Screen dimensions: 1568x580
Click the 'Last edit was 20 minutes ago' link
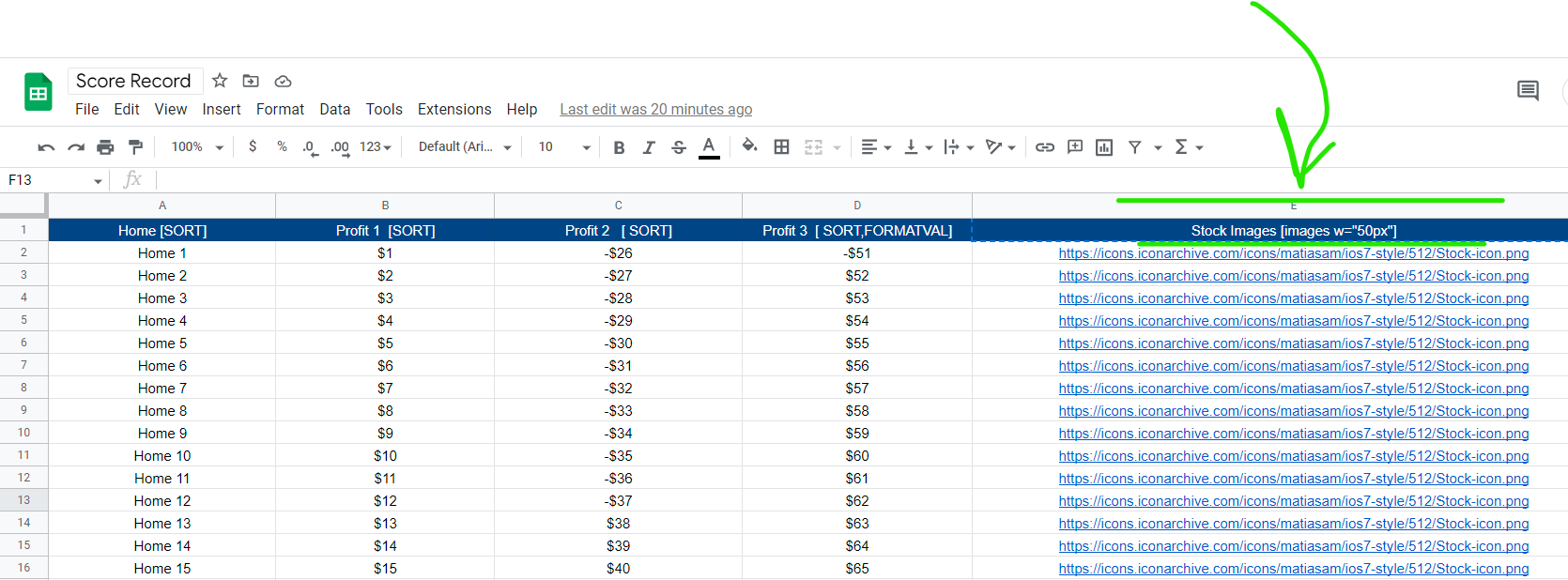(x=655, y=110)
